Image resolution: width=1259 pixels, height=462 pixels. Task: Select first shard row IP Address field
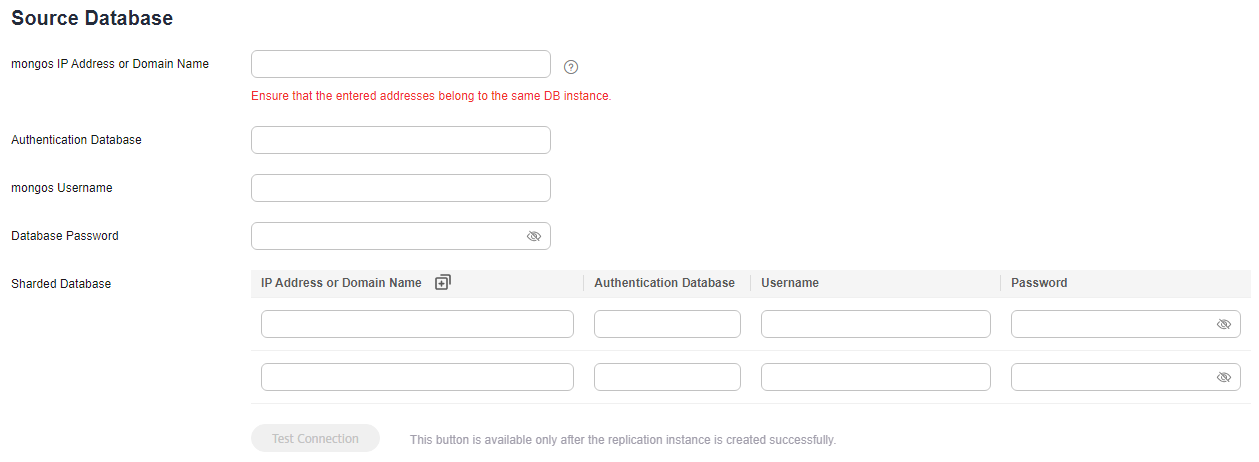tap(417, 324)
